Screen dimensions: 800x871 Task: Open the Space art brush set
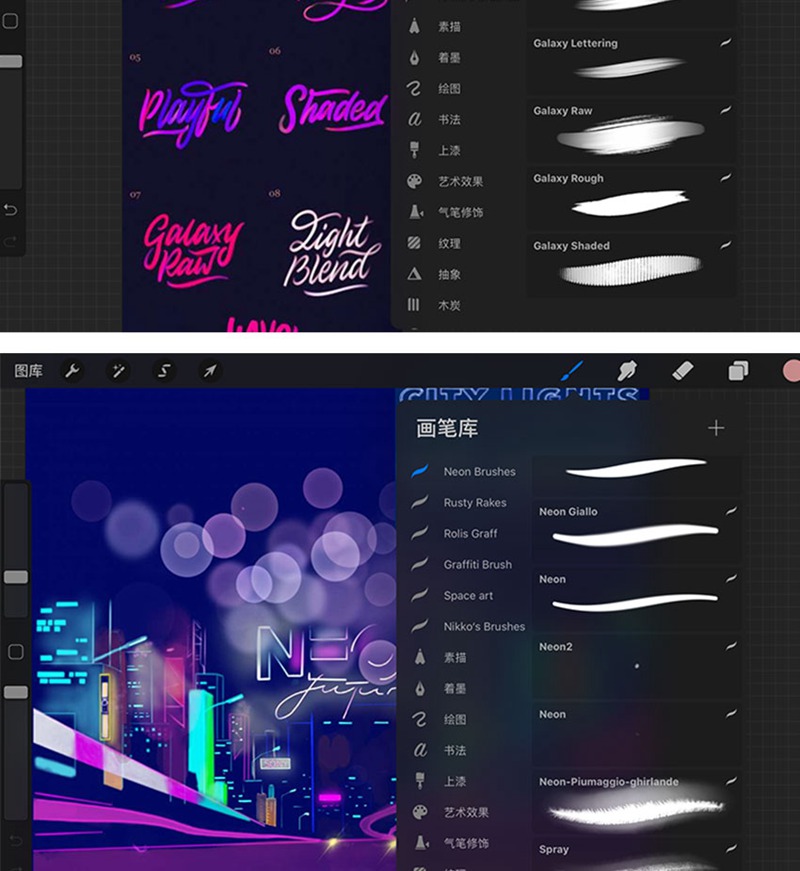coord(468,596)
